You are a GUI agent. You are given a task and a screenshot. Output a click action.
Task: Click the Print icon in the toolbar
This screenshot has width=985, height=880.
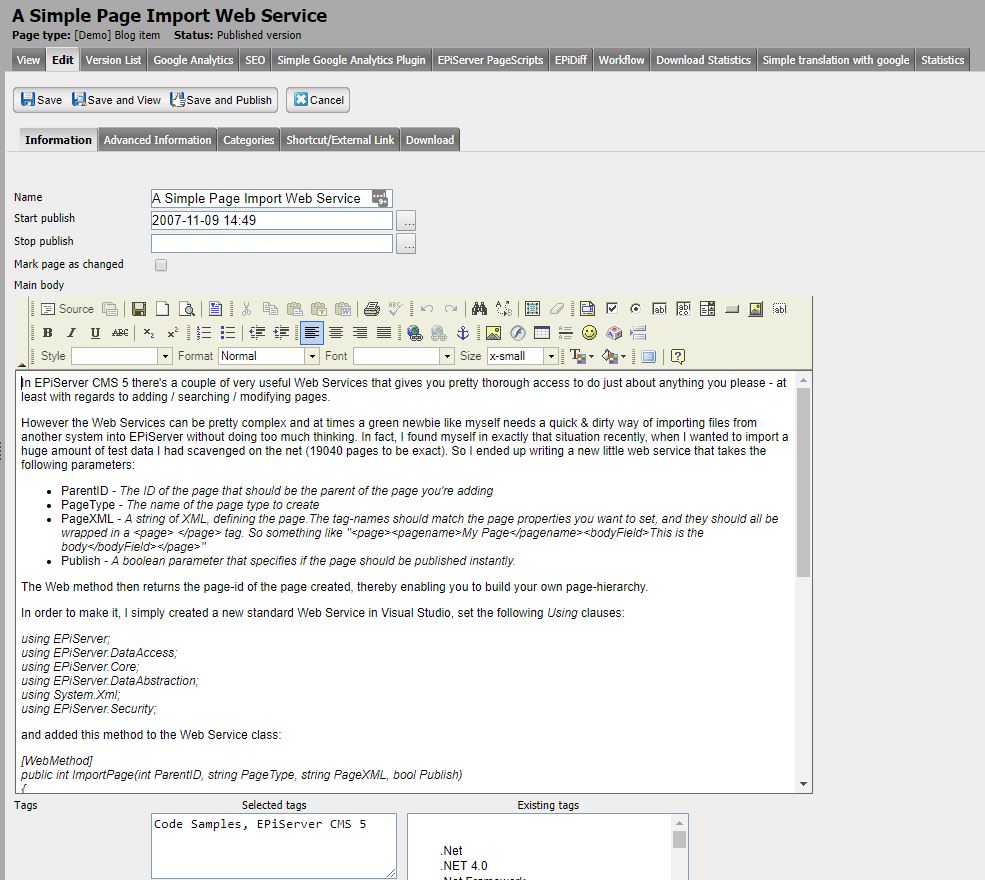click(370, 307)
